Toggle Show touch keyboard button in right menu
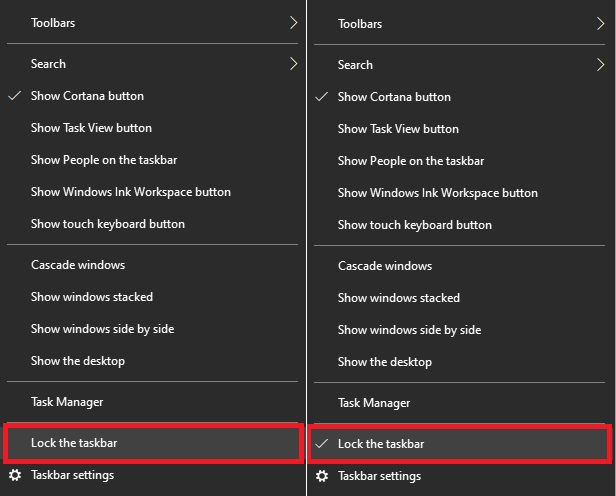616x496 pixels. tap(414, 225)
